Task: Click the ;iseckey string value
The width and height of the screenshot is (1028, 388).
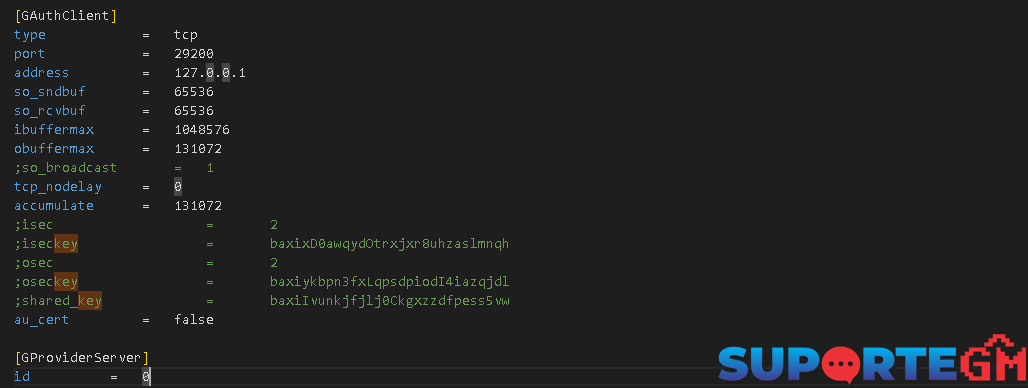Action: point(389,244)
